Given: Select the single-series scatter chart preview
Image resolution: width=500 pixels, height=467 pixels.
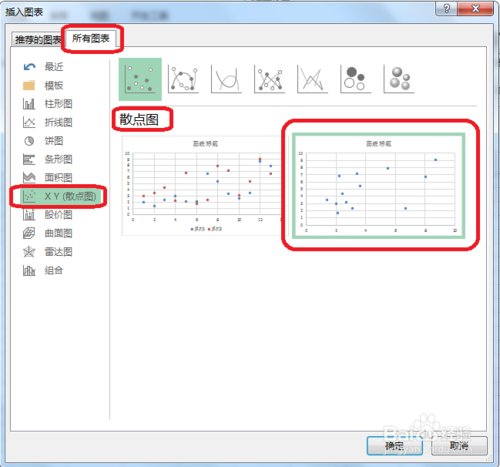Looking at the screenshot, I should coord(379,186).
